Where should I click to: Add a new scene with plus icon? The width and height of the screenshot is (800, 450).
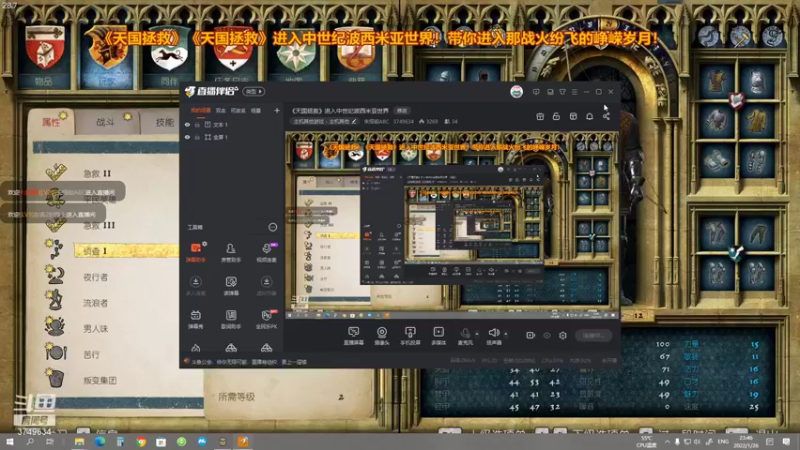pyautogui.click(x=277, y=110)
